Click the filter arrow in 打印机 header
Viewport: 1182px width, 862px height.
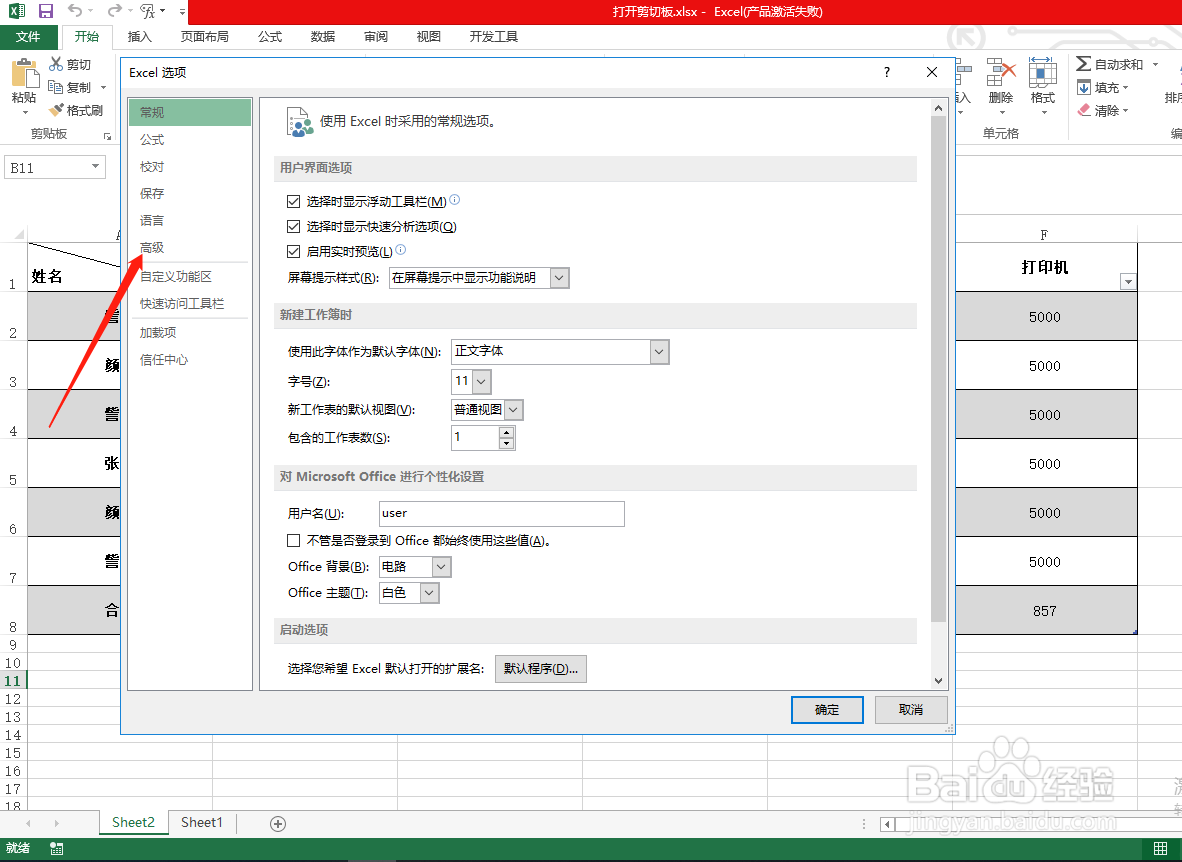(1128, 281)
